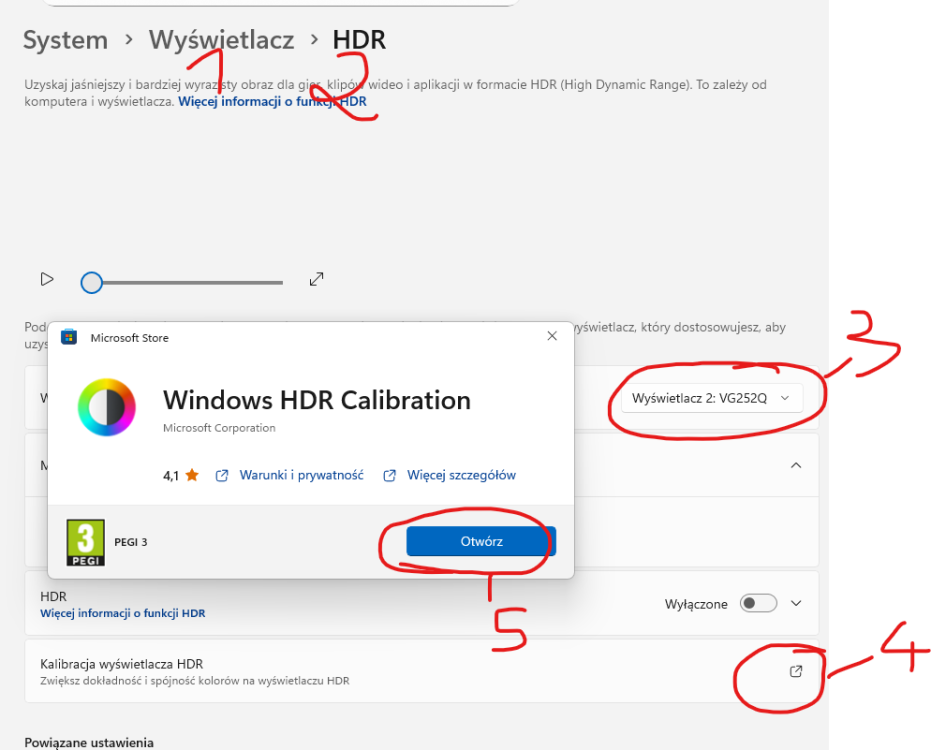Image resolution: width=931 pixels, height=750 pixels.
Task: Go to System breadcrumb
Action: coord(66,40)
